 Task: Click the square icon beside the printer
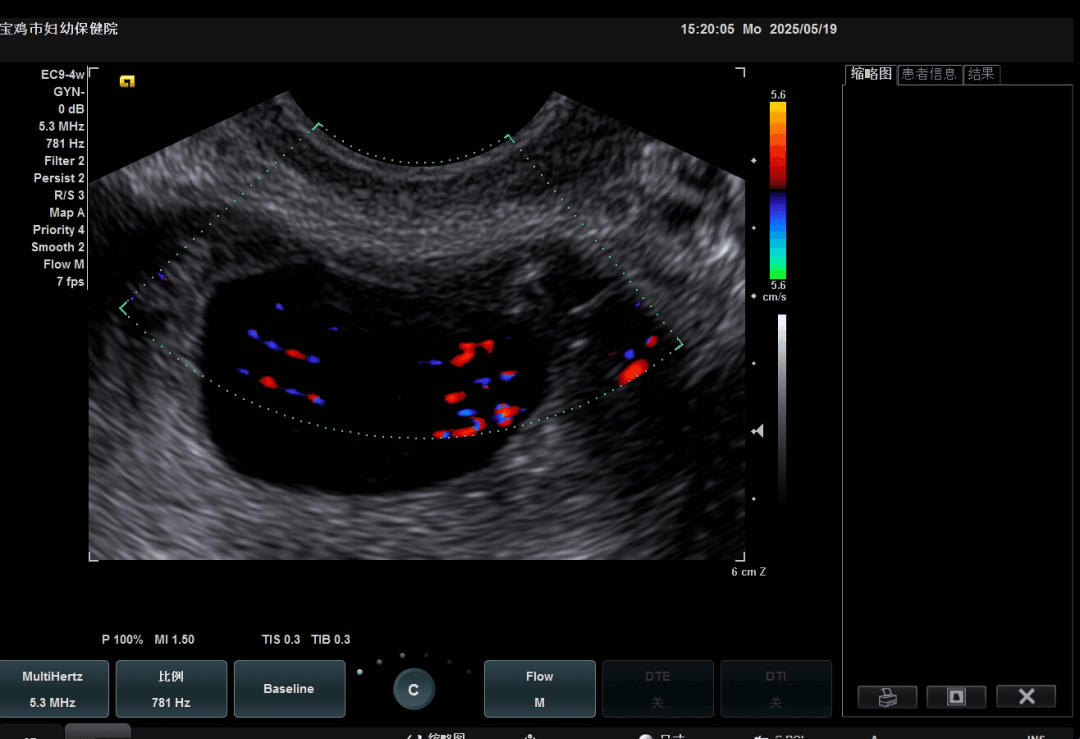[956, 697]
